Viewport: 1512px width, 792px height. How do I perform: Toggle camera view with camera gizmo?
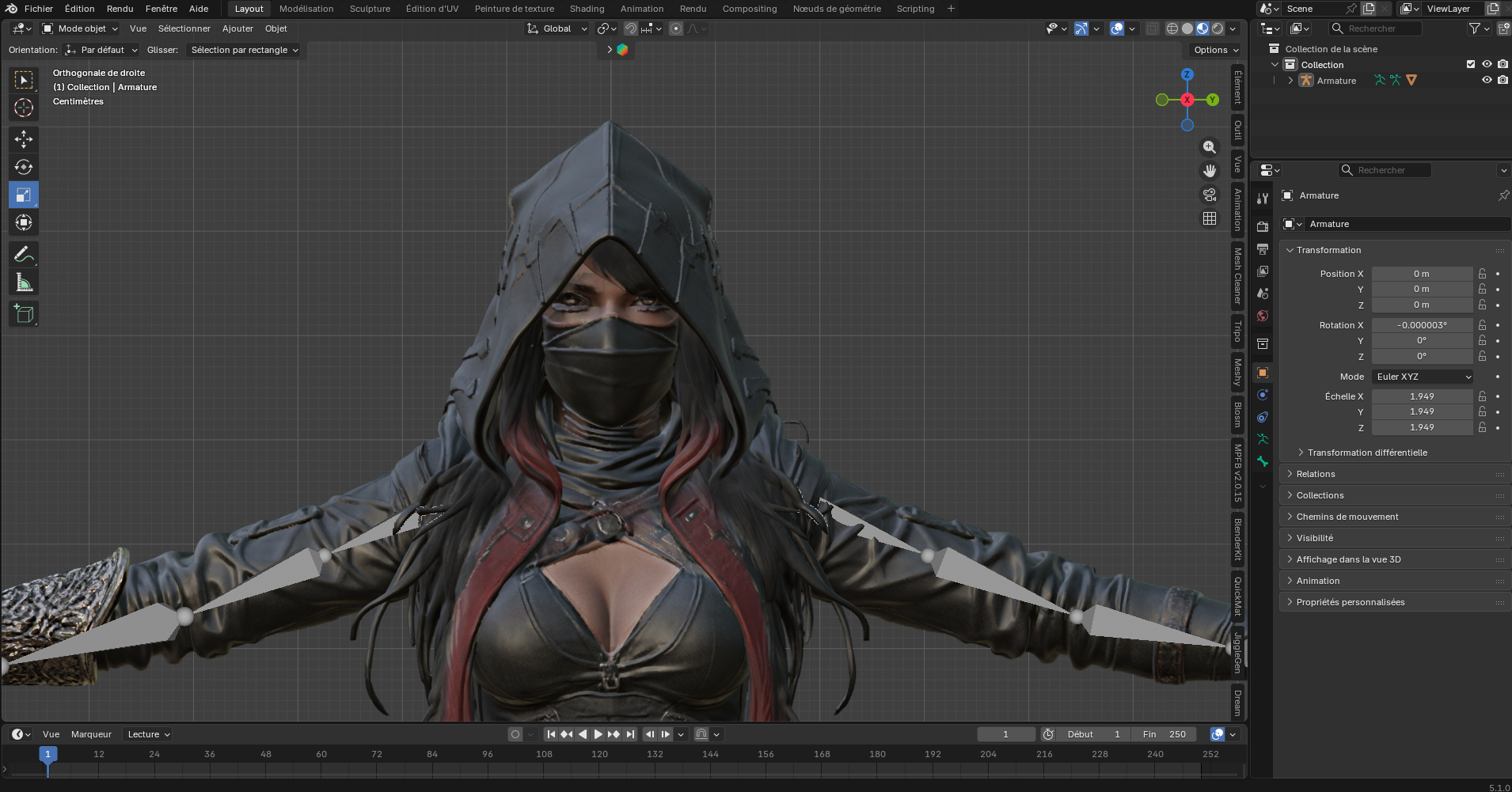[1210, 195]
